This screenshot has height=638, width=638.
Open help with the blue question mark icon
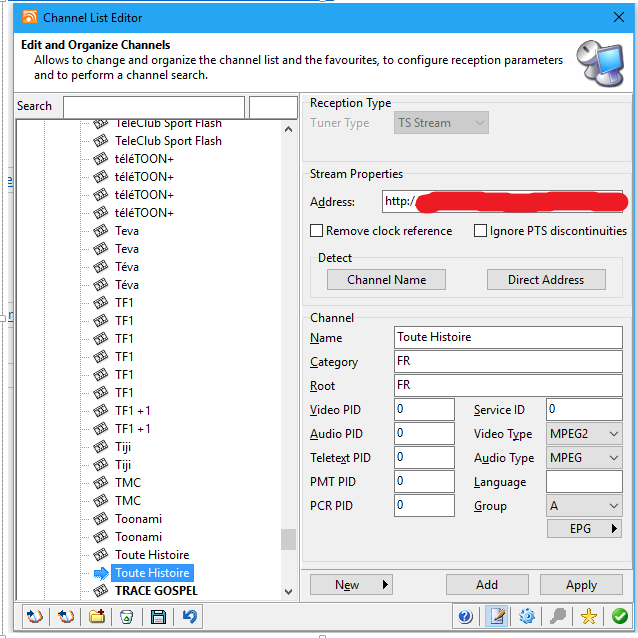click(465, 616)
